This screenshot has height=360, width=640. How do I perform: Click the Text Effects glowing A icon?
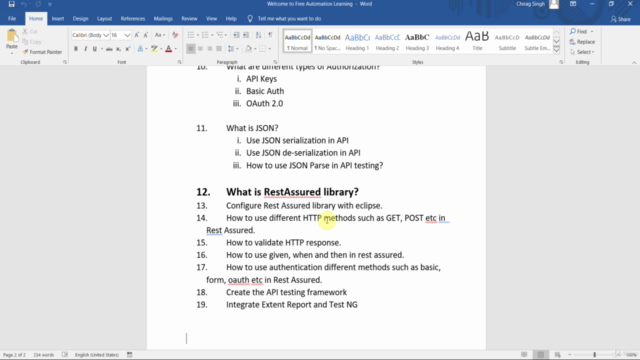coord(140,49)
